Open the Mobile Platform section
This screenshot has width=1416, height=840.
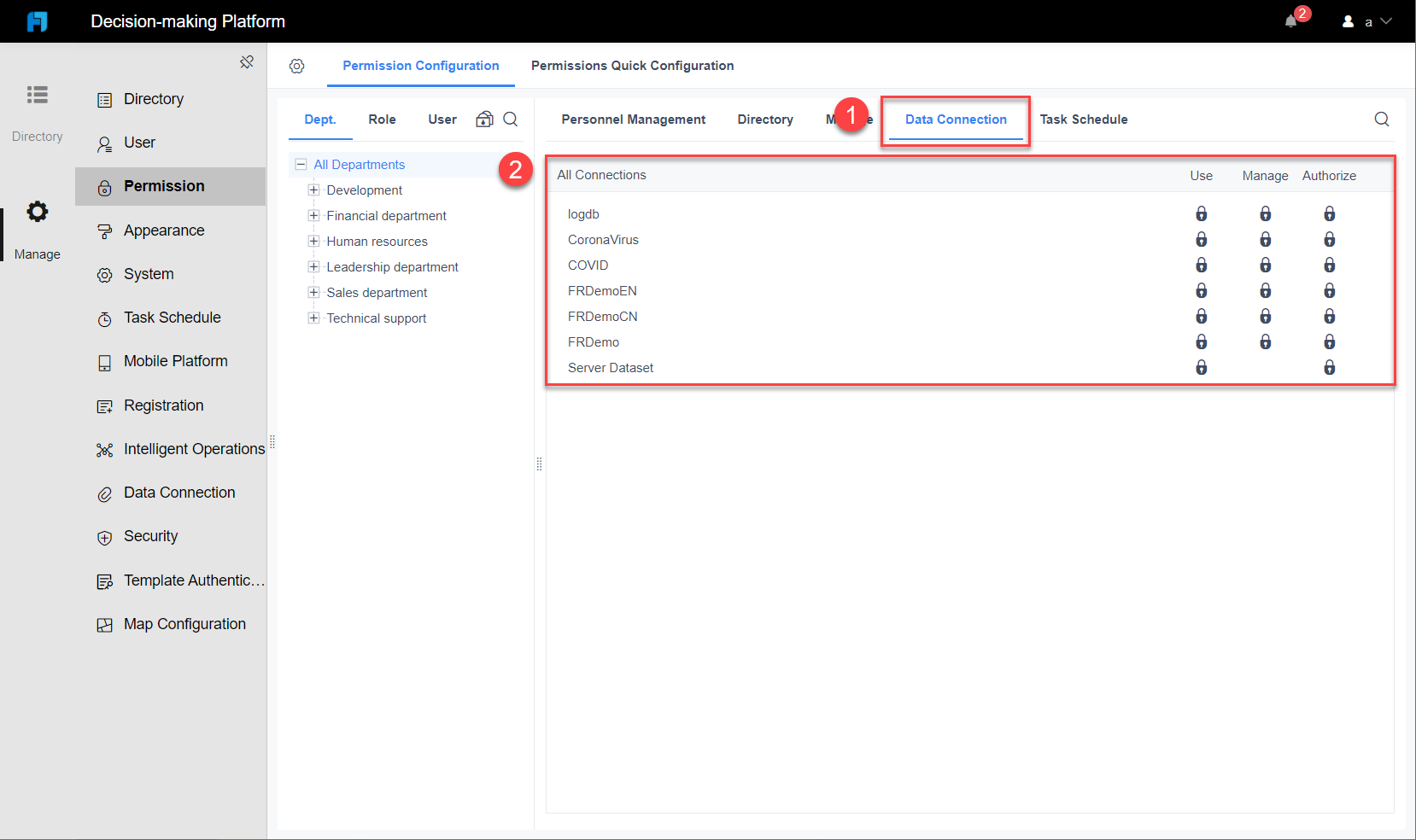[x=175, y=360]
